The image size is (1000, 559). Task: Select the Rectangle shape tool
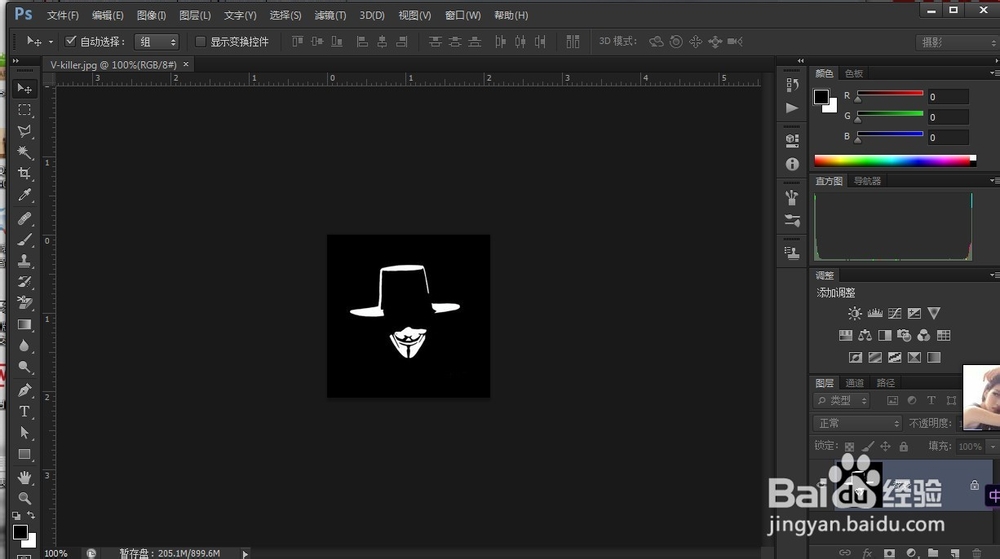(x=24, y=454)
